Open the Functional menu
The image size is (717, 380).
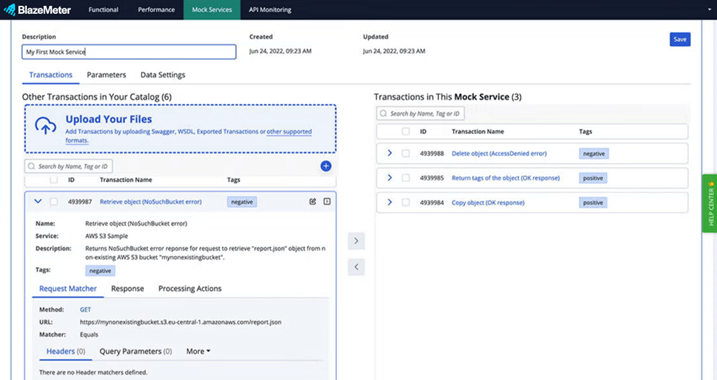pos(103,10)
